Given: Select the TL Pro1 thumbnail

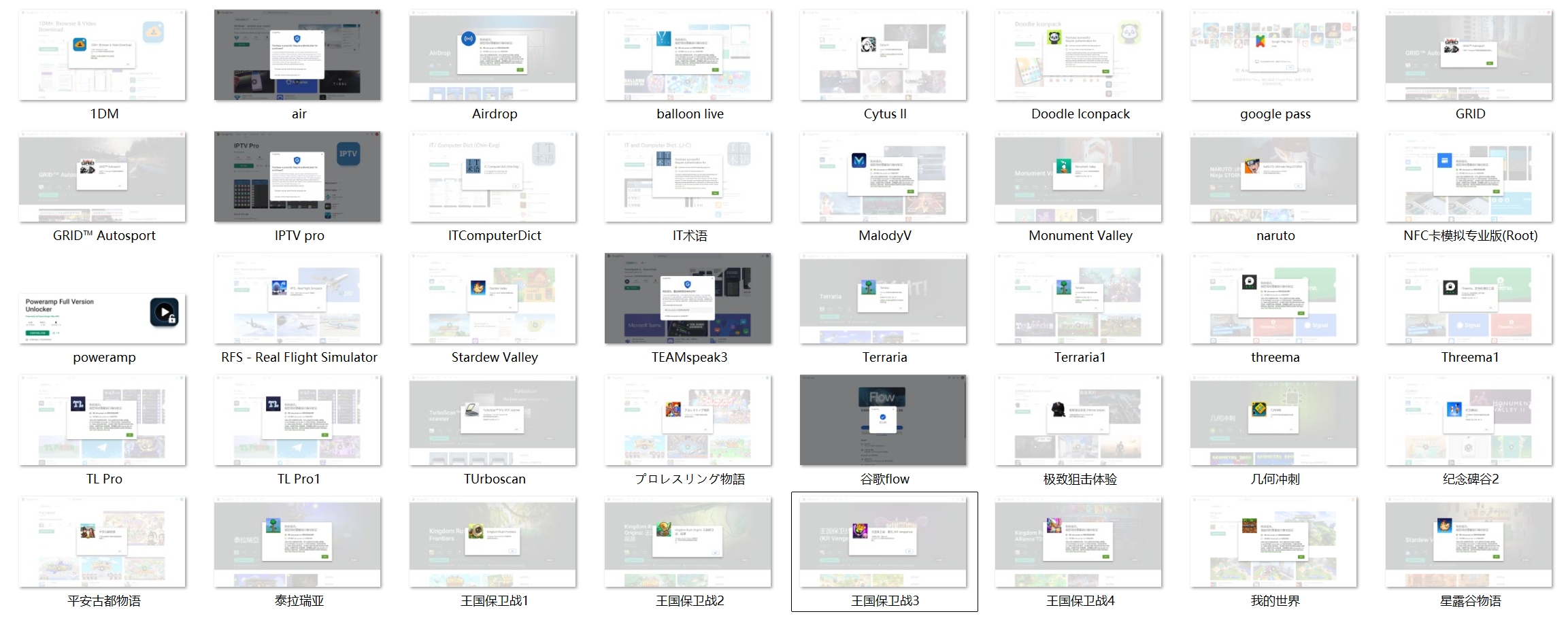Looking at the screenshot, I should 297,420.
